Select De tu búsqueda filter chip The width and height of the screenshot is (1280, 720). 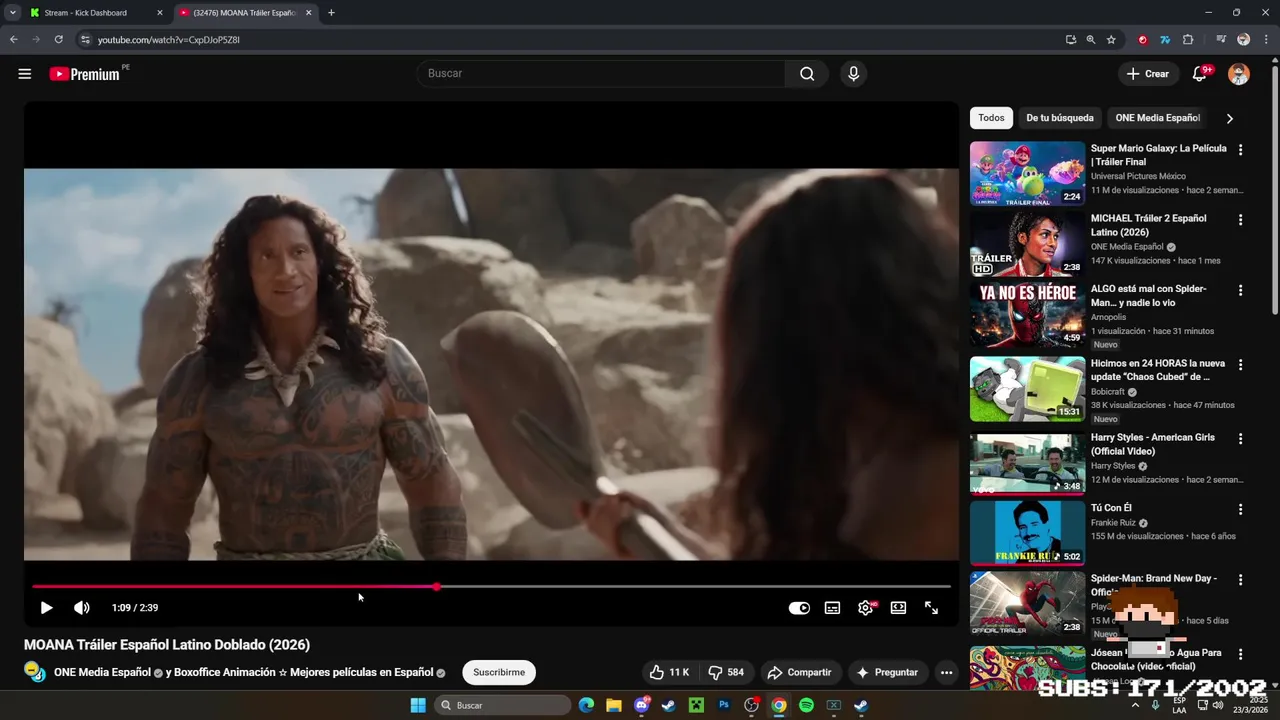tap(1059, 118)
